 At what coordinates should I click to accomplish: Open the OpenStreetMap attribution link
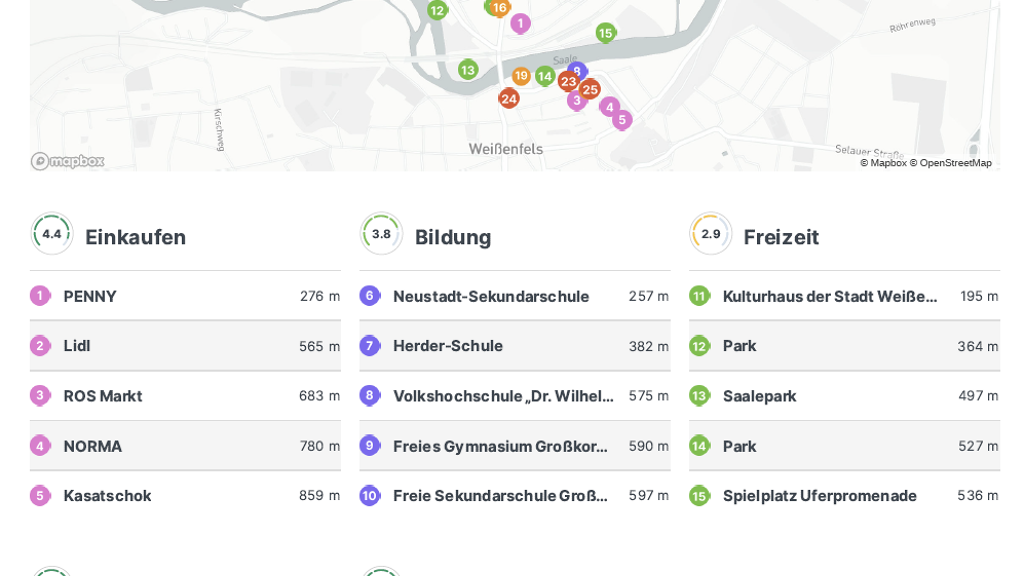pos(950,163)
